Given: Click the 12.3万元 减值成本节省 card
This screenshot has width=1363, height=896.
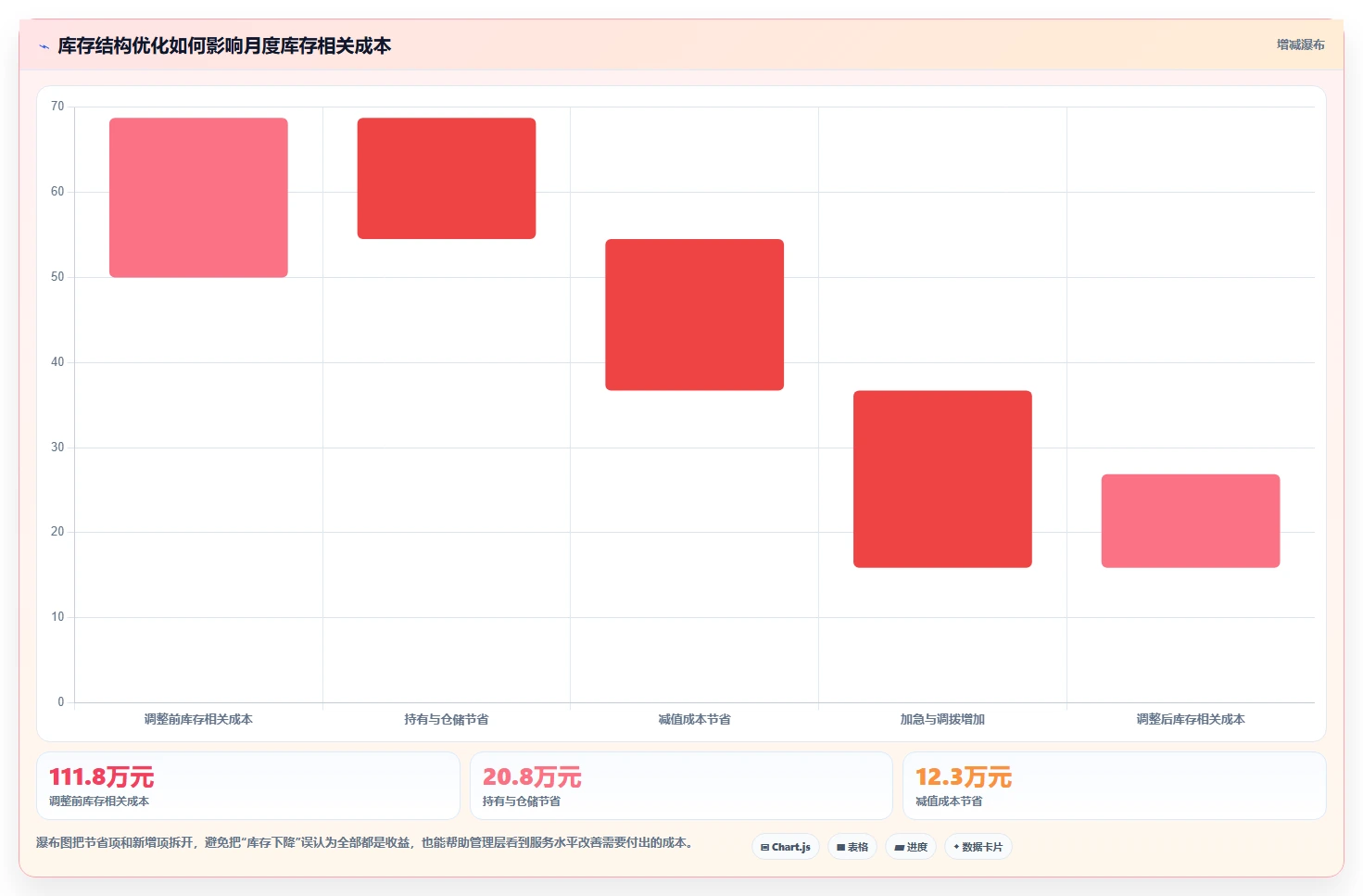Looking at the screenshot, I should (x=1115, y=786).
